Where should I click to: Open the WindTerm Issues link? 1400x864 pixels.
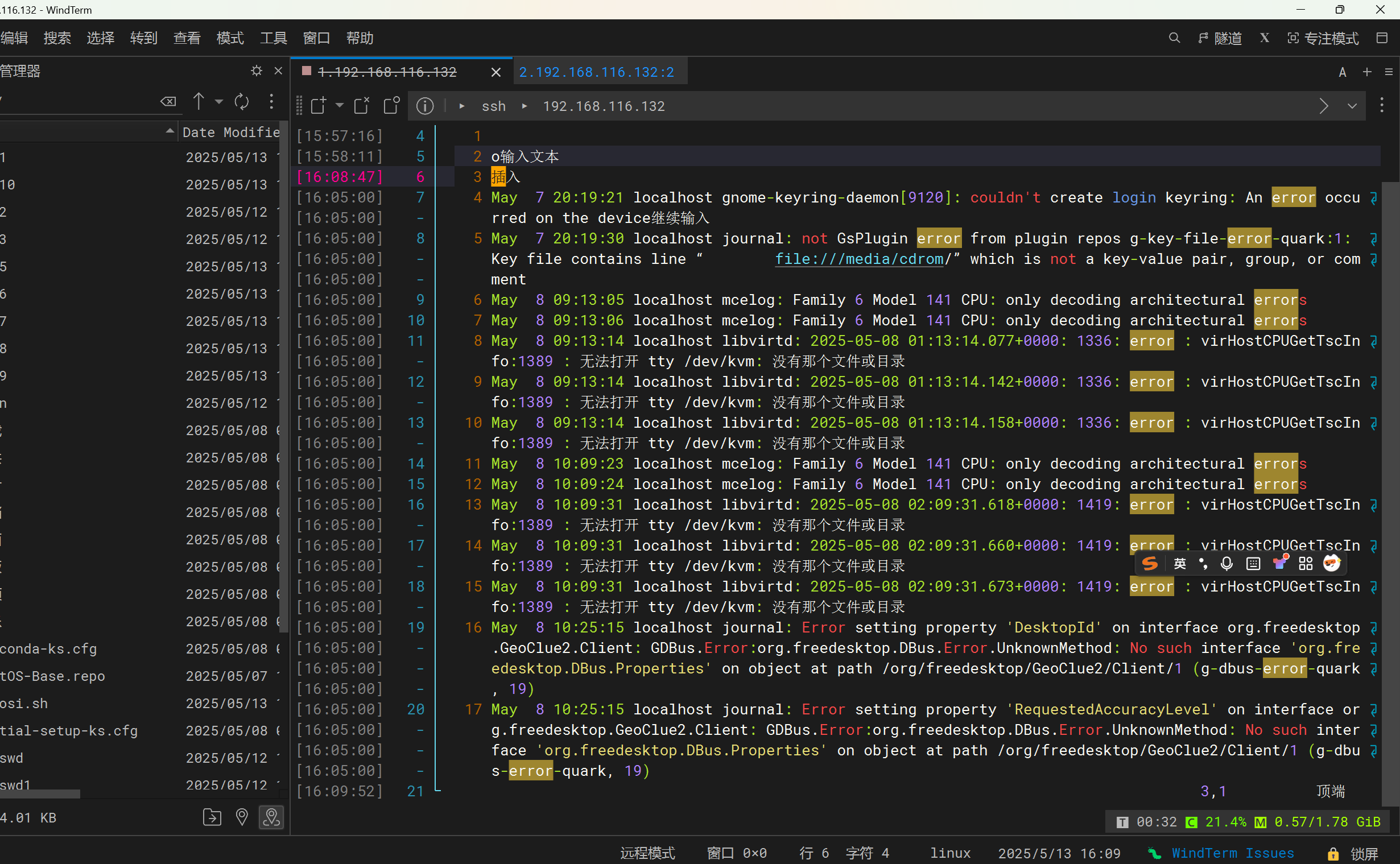[1233, 853]
